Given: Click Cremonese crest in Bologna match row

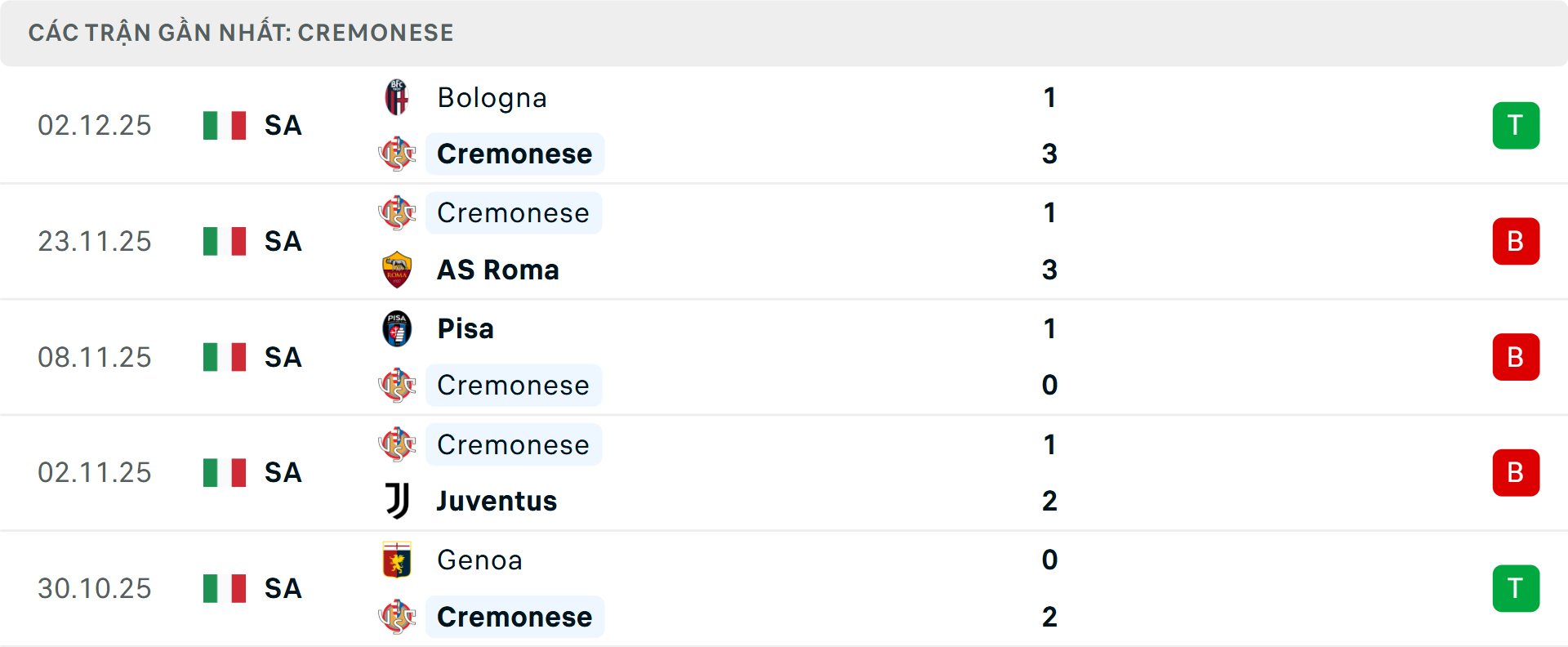Looking at the screenshot, I should 397,154.
